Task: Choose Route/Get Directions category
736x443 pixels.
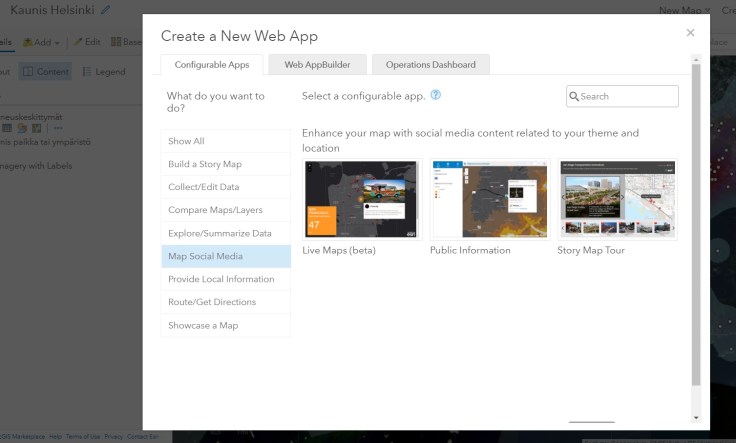Action: coord(226,302)
